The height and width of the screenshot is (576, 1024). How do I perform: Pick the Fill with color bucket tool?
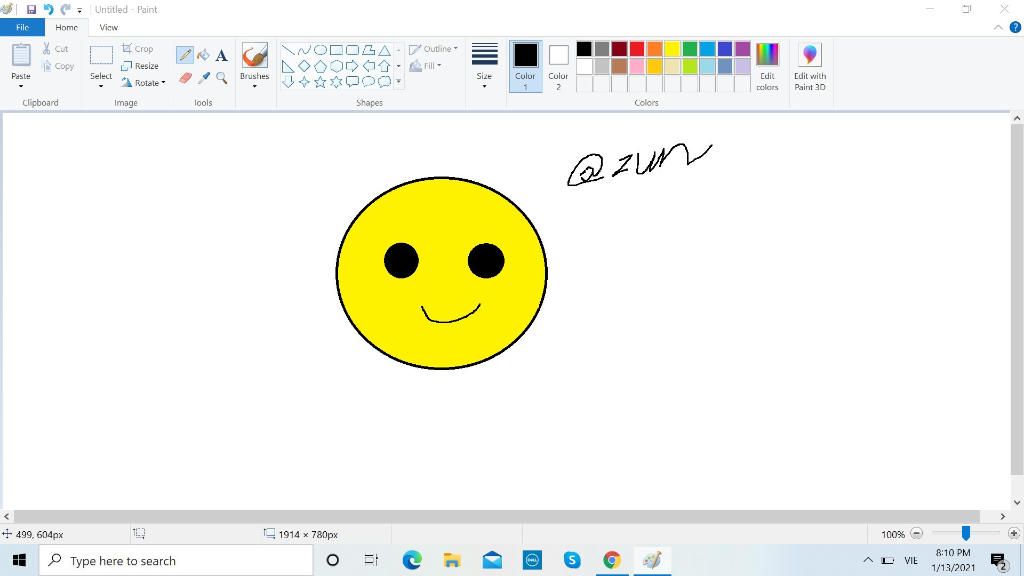point(203,55)
